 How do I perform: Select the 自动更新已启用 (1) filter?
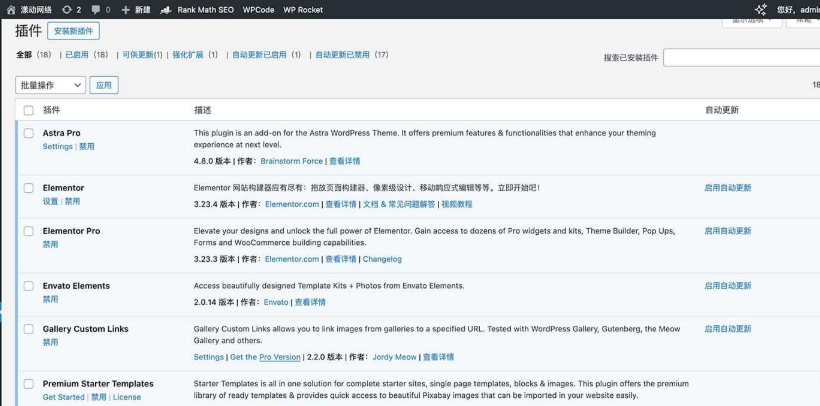[267, 54]
